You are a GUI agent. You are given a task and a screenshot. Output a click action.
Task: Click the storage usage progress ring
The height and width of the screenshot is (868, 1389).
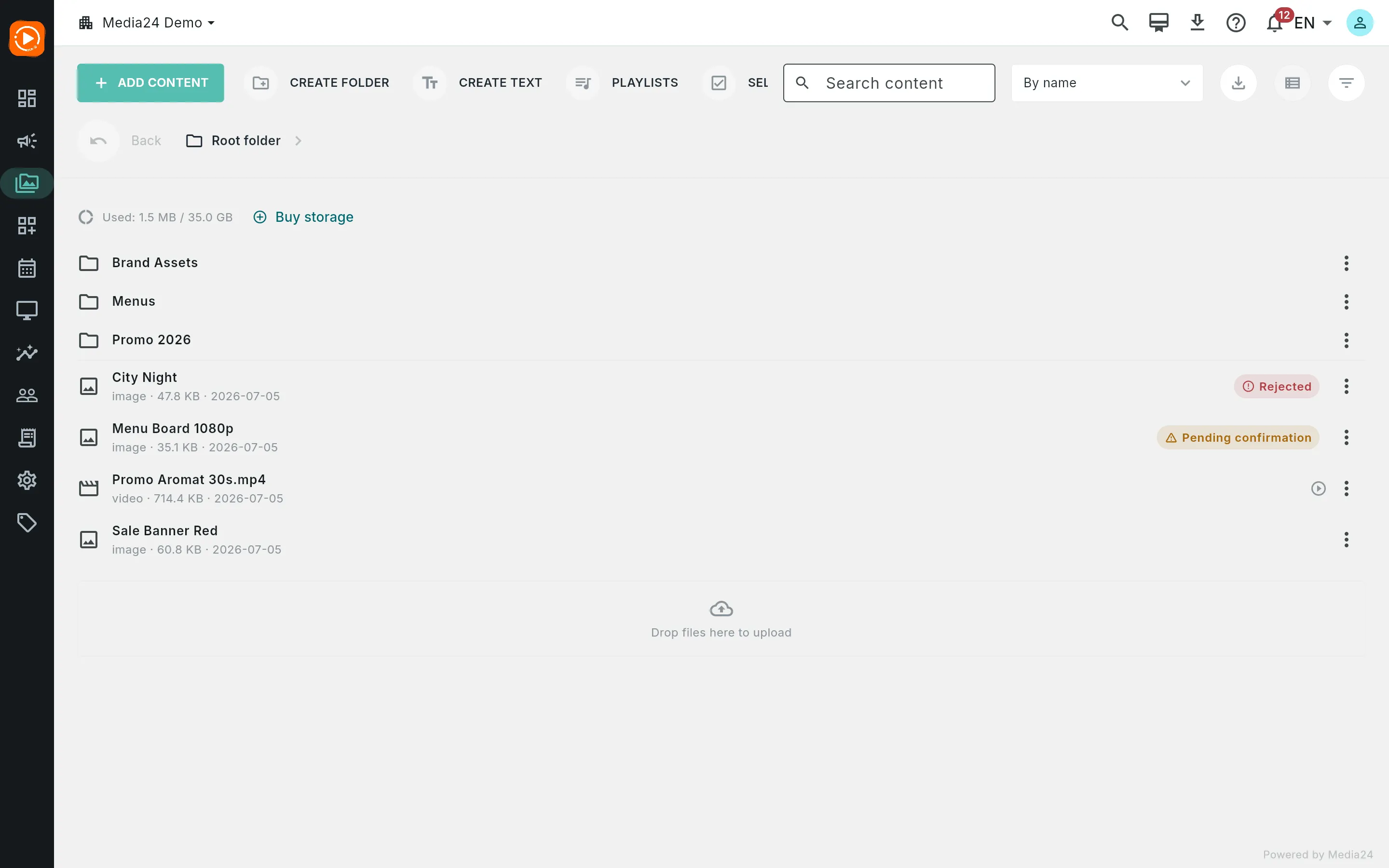tap(86, 217)
